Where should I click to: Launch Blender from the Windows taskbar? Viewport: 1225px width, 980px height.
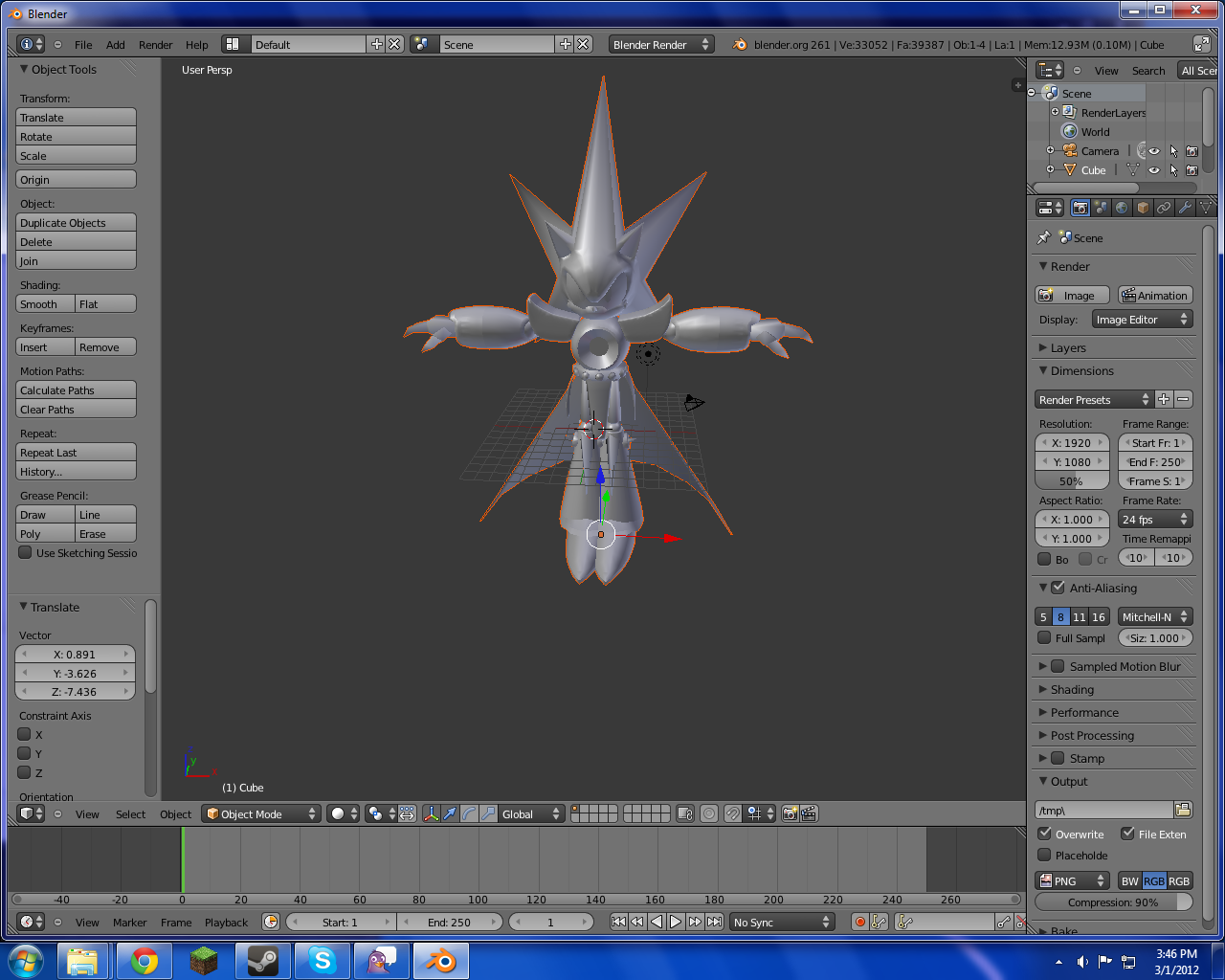[x=441, y=960]
